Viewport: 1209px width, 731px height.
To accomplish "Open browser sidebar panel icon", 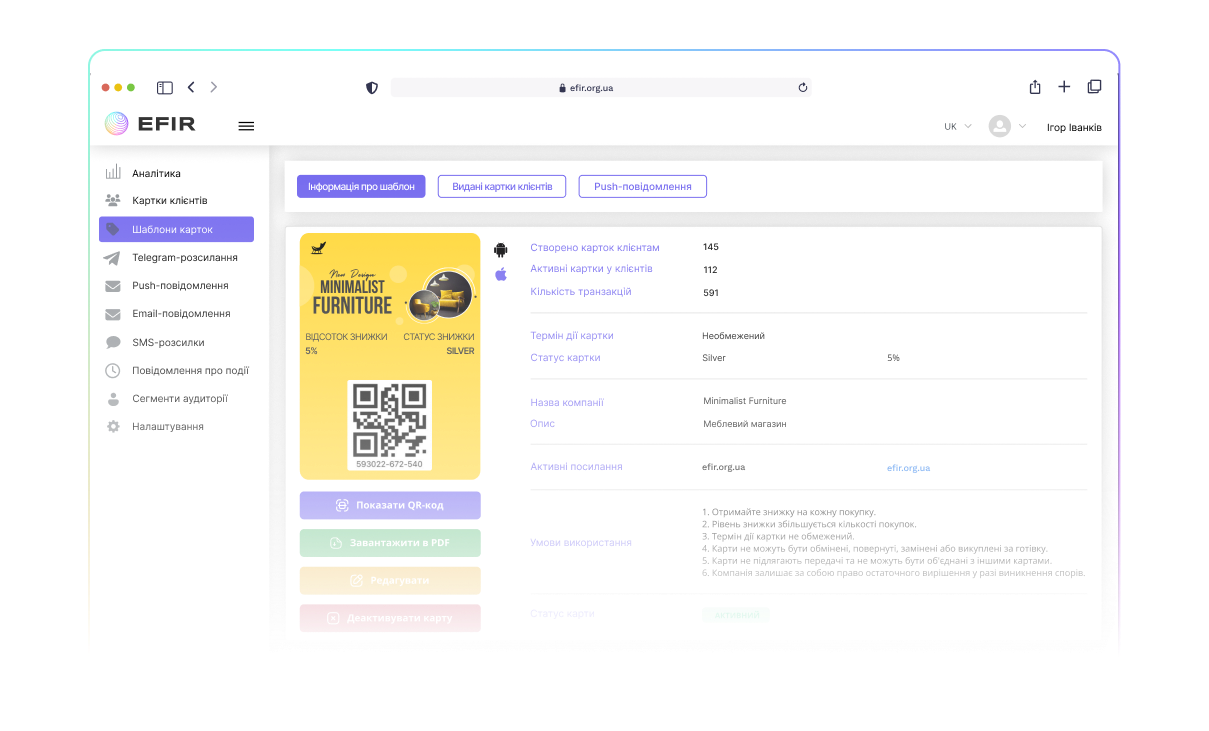I will pyautogui.click(x=165, y=88).
